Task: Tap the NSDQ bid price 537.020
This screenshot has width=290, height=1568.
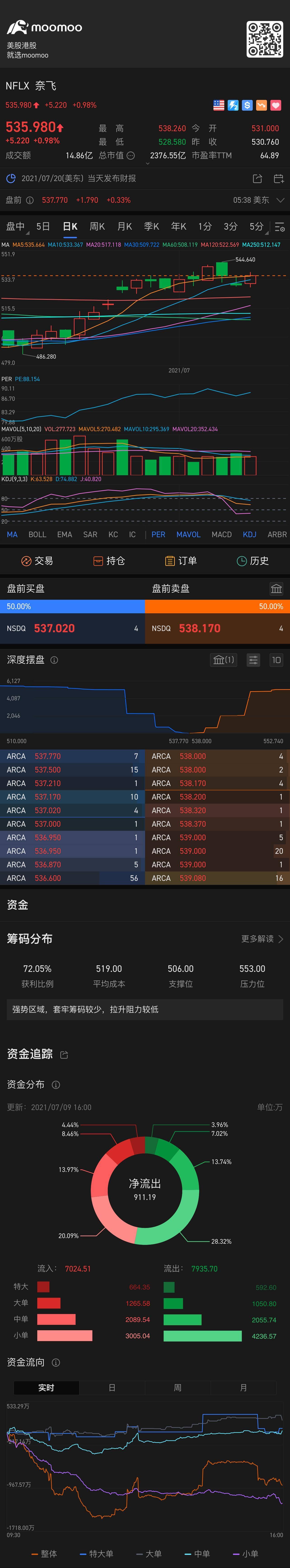Action: (x=54, y=628)
